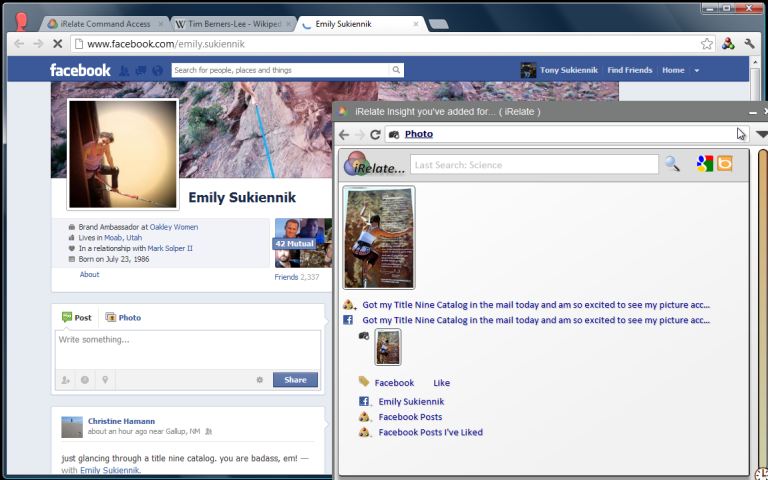Open the iRelate extension icon in Chrome toolbar
The height and width of the screenshot is (480, 768).
coord(728,44)
